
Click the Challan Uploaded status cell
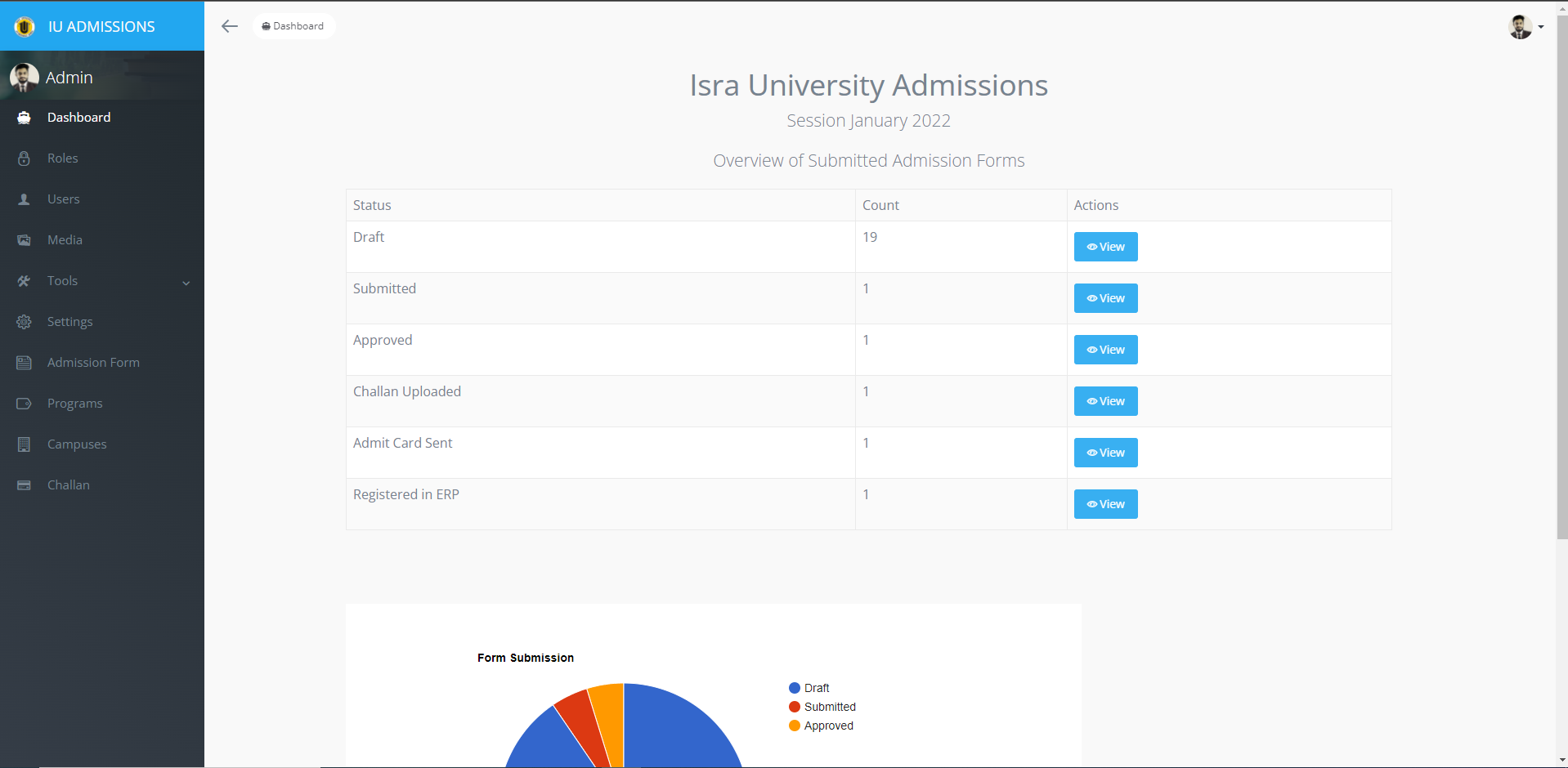600,401
